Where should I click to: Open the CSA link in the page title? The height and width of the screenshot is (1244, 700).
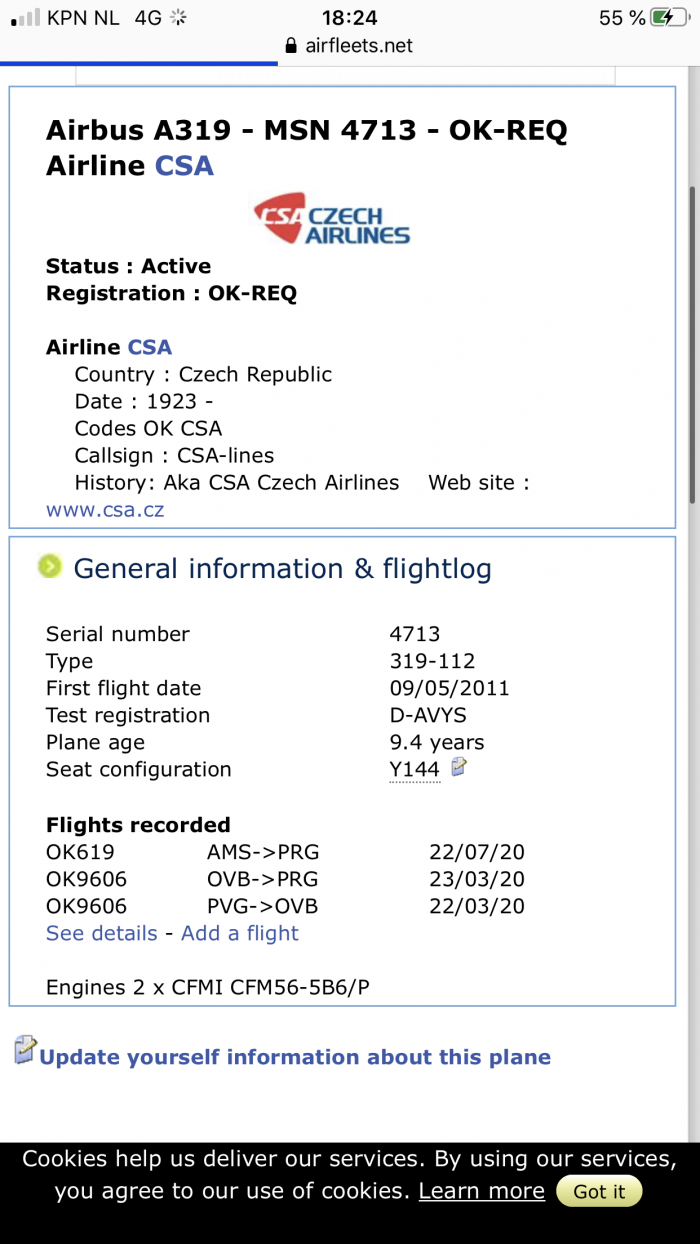pyautogui.click(x=184, y=166)
